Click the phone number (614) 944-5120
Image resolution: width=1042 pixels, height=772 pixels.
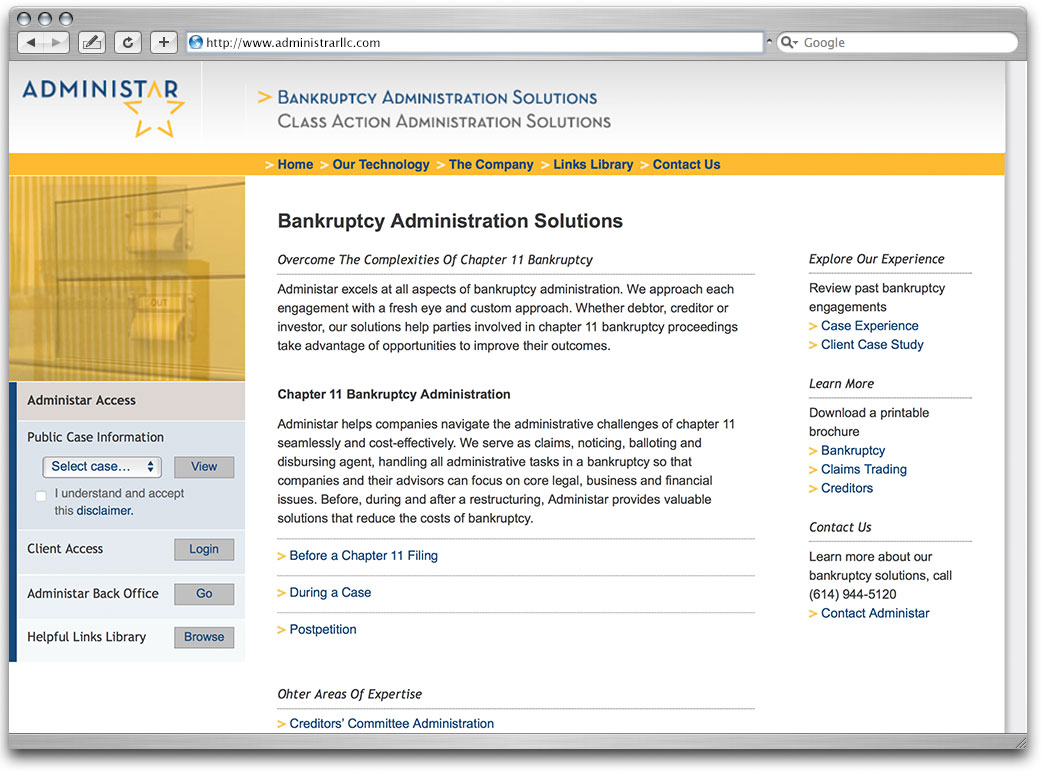coord(853,595)
